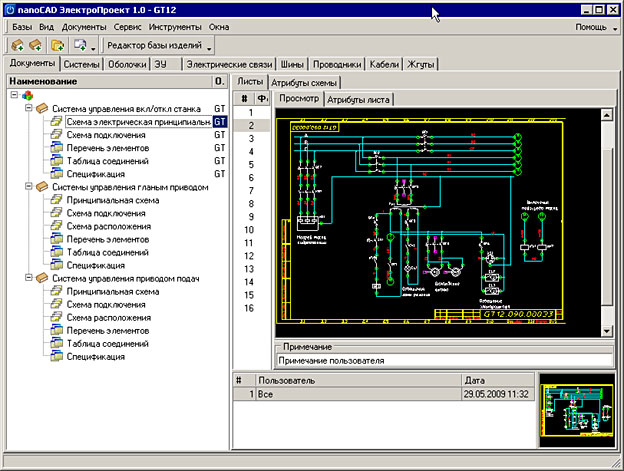The height and width of the screenshot is (471, 624).
Task: Select Таблица соединений under вкл/откл станка
Action: pos(108,161)
